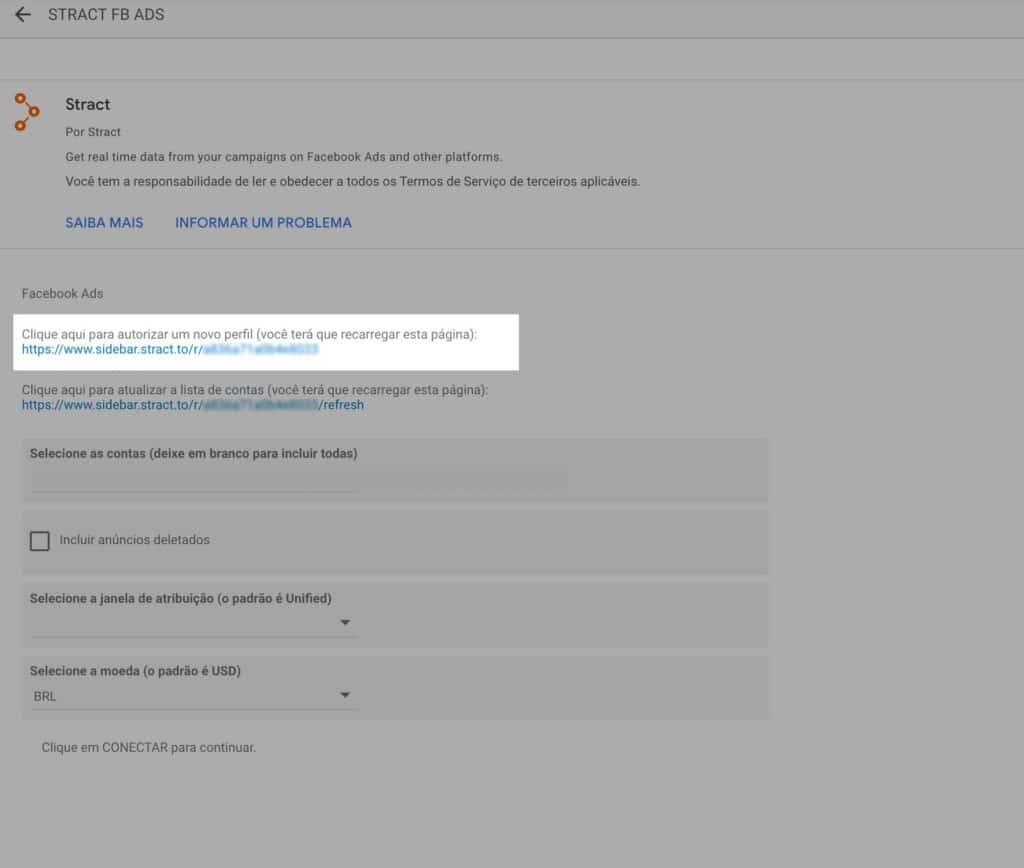Expand the janela de atribuição dropdown arrow
Screen dimensions: 1024x868
[345, 623]
